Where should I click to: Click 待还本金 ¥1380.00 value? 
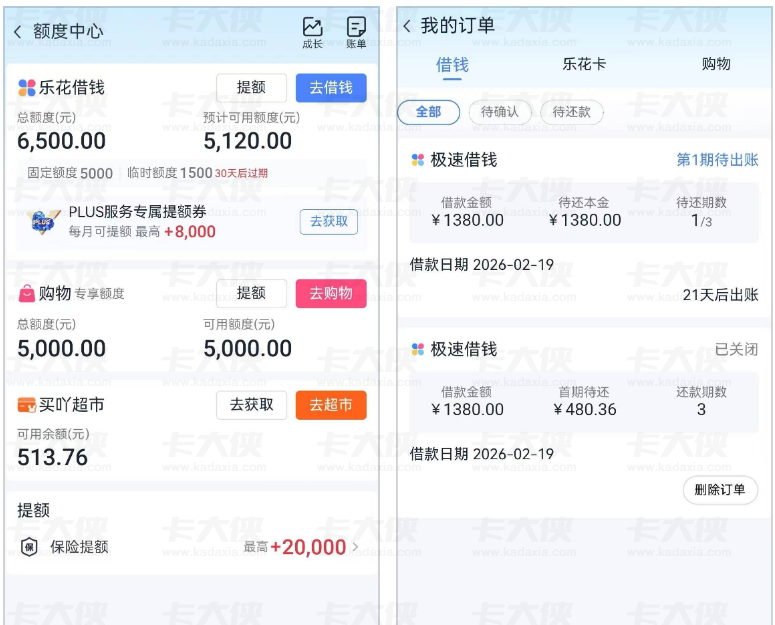coord(585,220)
